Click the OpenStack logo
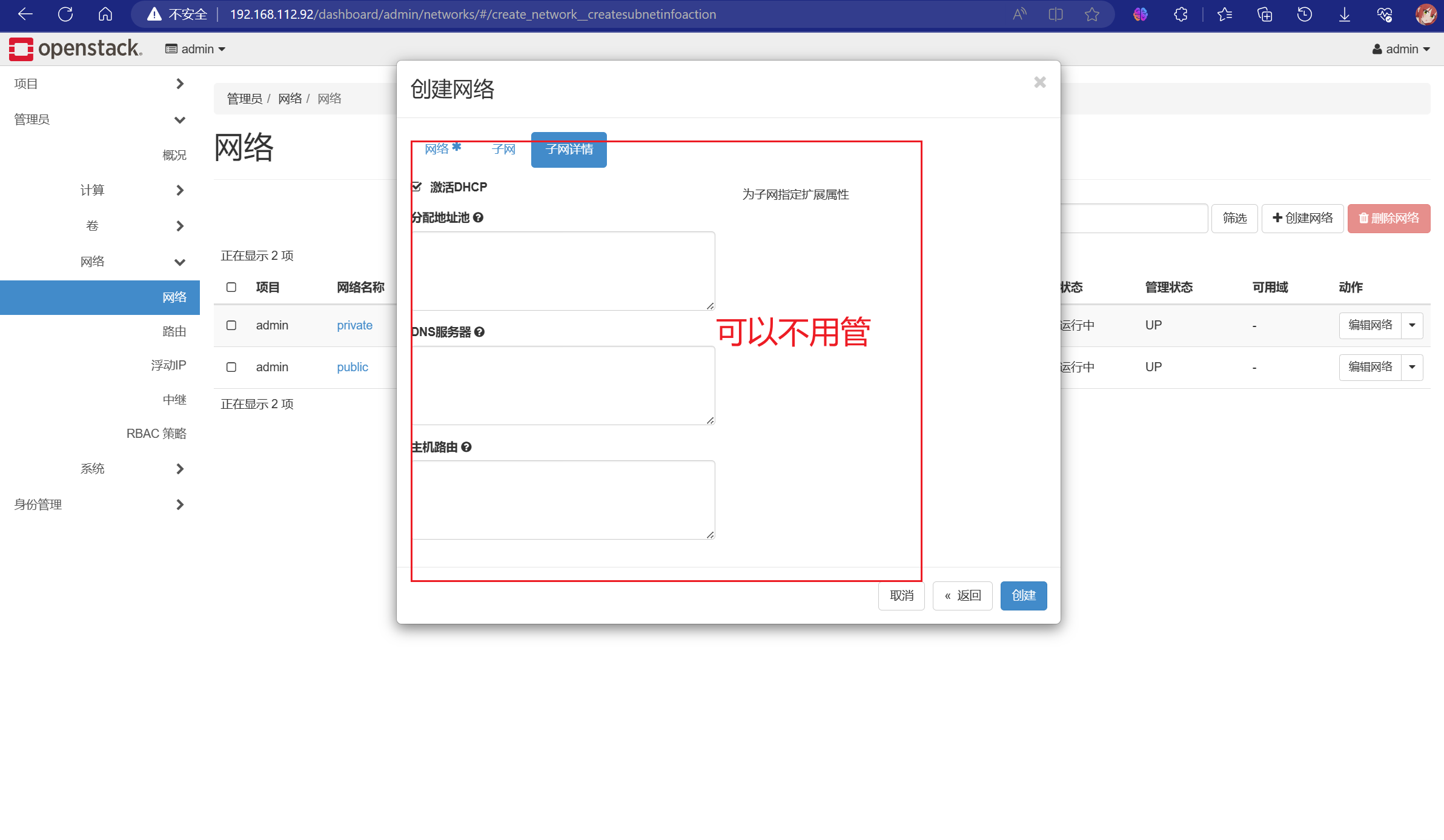The image size is (1444, 840). (76, 48)
